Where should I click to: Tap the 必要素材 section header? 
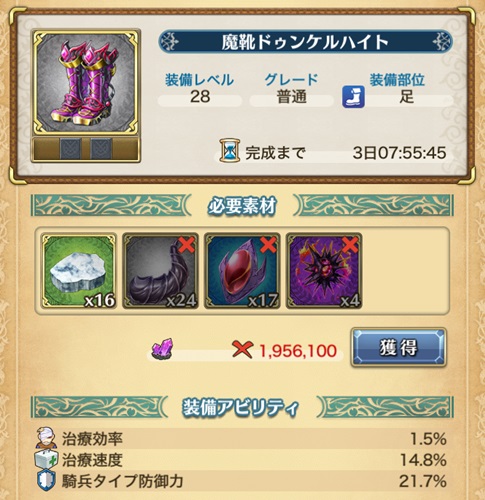[242, 206]
